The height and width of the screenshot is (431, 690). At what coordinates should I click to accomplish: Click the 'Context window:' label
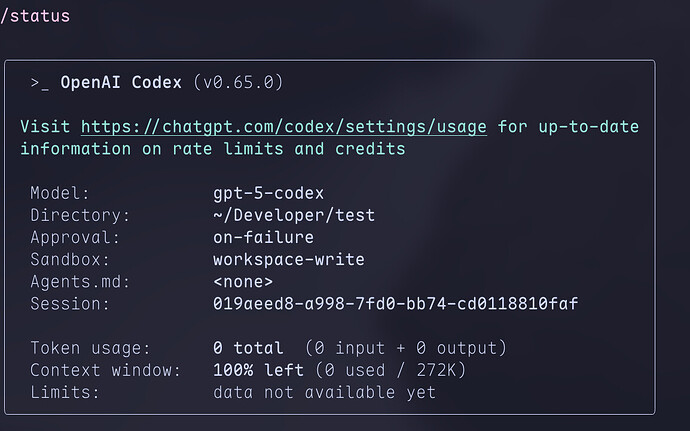105,370
